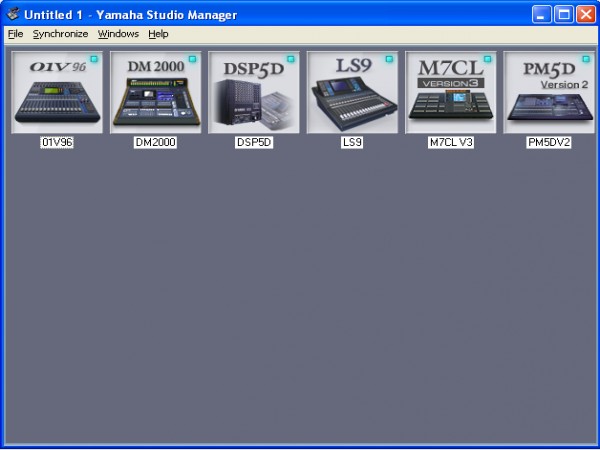
Task: Open the File menu
Action: click(16, 34)
